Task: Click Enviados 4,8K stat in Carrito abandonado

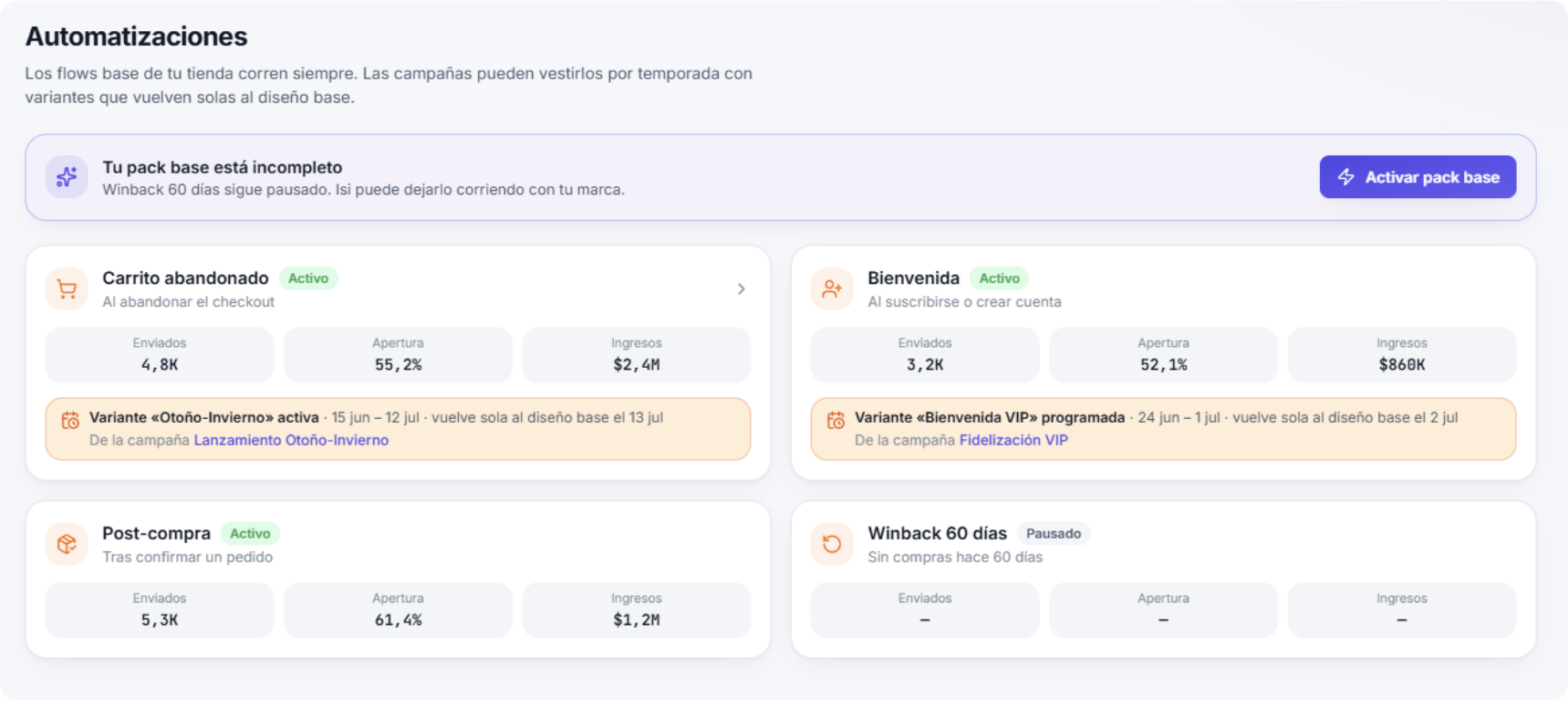Action: point(160,355)
